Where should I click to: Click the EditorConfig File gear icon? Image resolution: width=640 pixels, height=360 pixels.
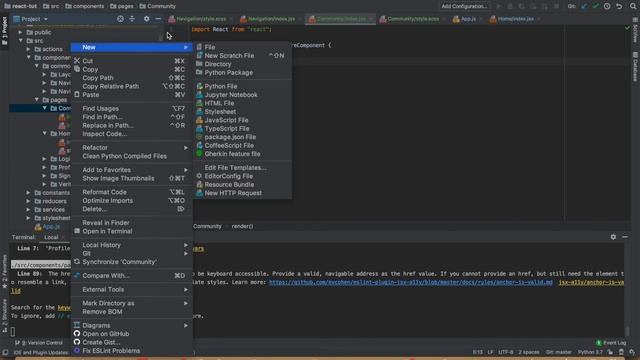click(199, 176)
